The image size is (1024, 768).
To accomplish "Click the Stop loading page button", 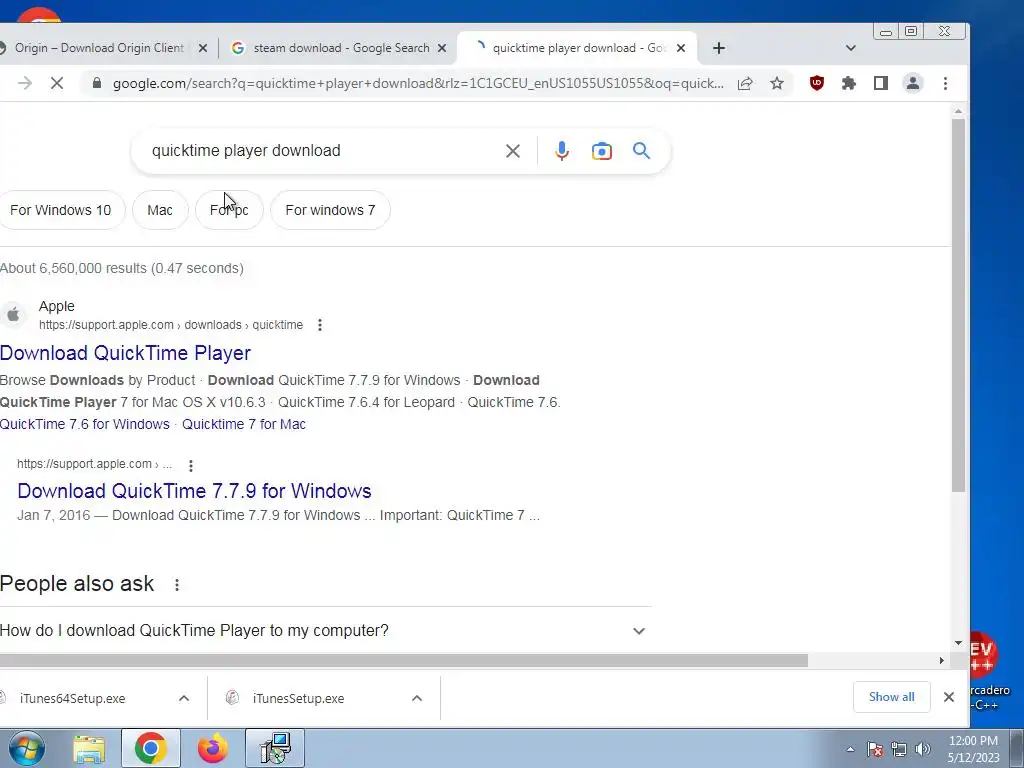I will (x=57, y=83).
